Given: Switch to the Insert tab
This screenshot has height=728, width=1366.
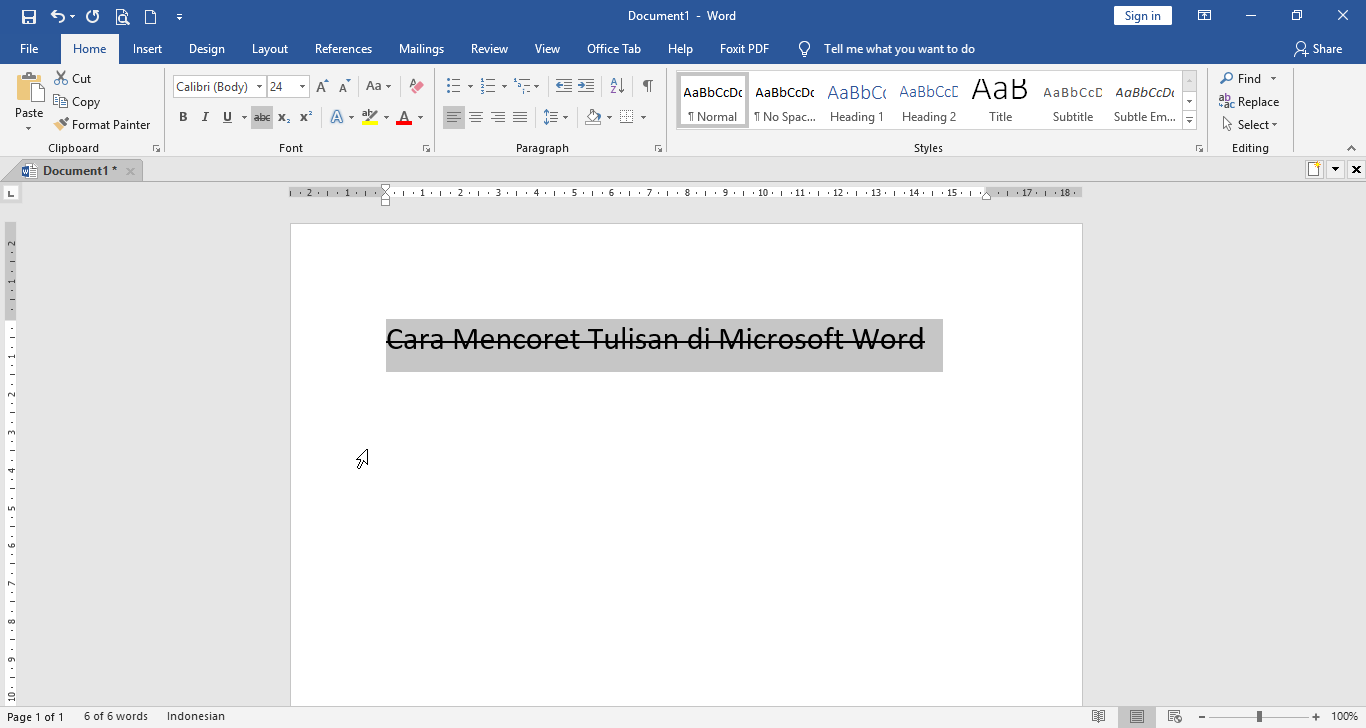Looking at the screenshot, I should click(148, 49).
